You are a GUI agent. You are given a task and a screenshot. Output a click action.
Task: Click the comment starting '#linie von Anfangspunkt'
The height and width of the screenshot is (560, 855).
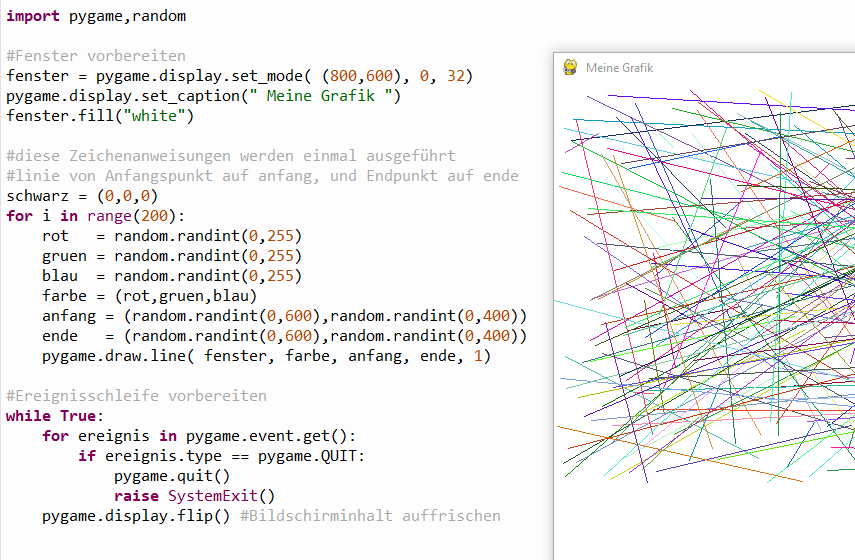(x=262, y=176)
